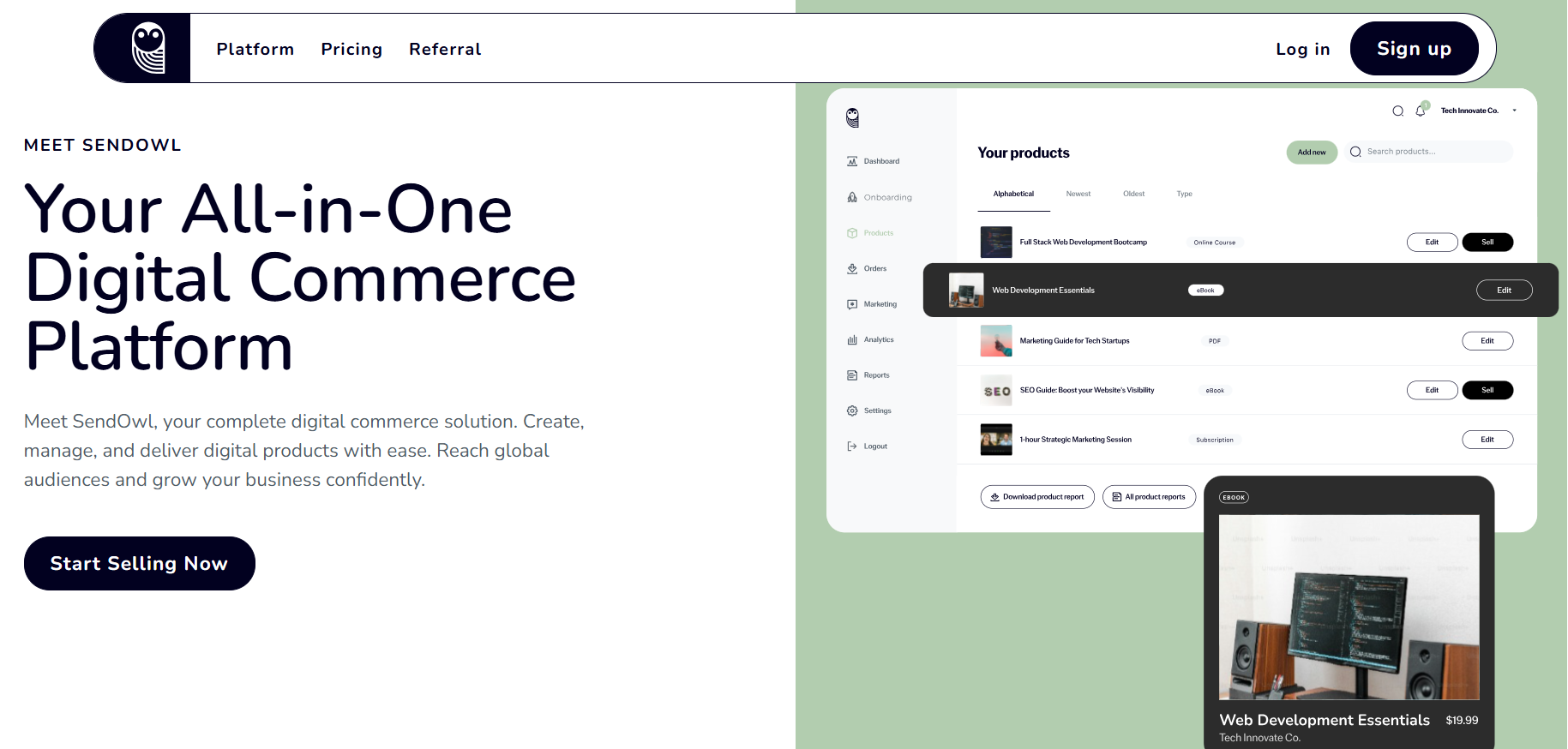Click the eBook tag on Web Development Essentials
This screenshot has height=749, width=1568.
tap(1205, 291)
